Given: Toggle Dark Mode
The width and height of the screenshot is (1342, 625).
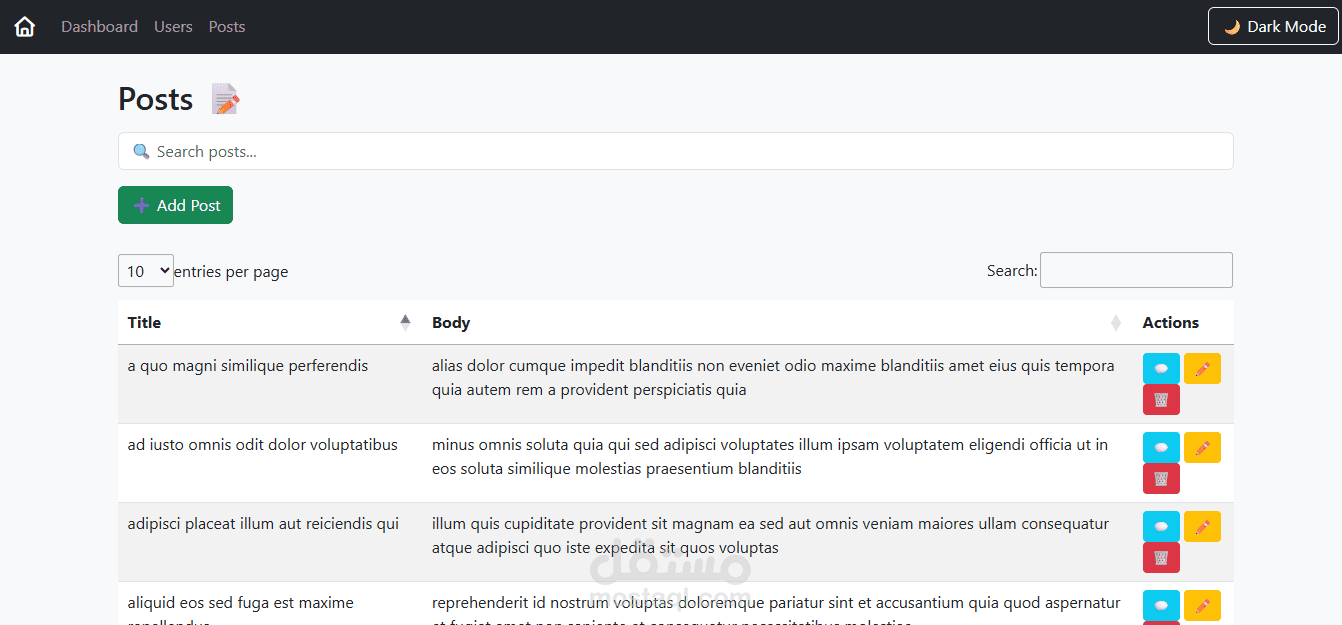Looking at the screenshot, I should (x=1273, y=27).
